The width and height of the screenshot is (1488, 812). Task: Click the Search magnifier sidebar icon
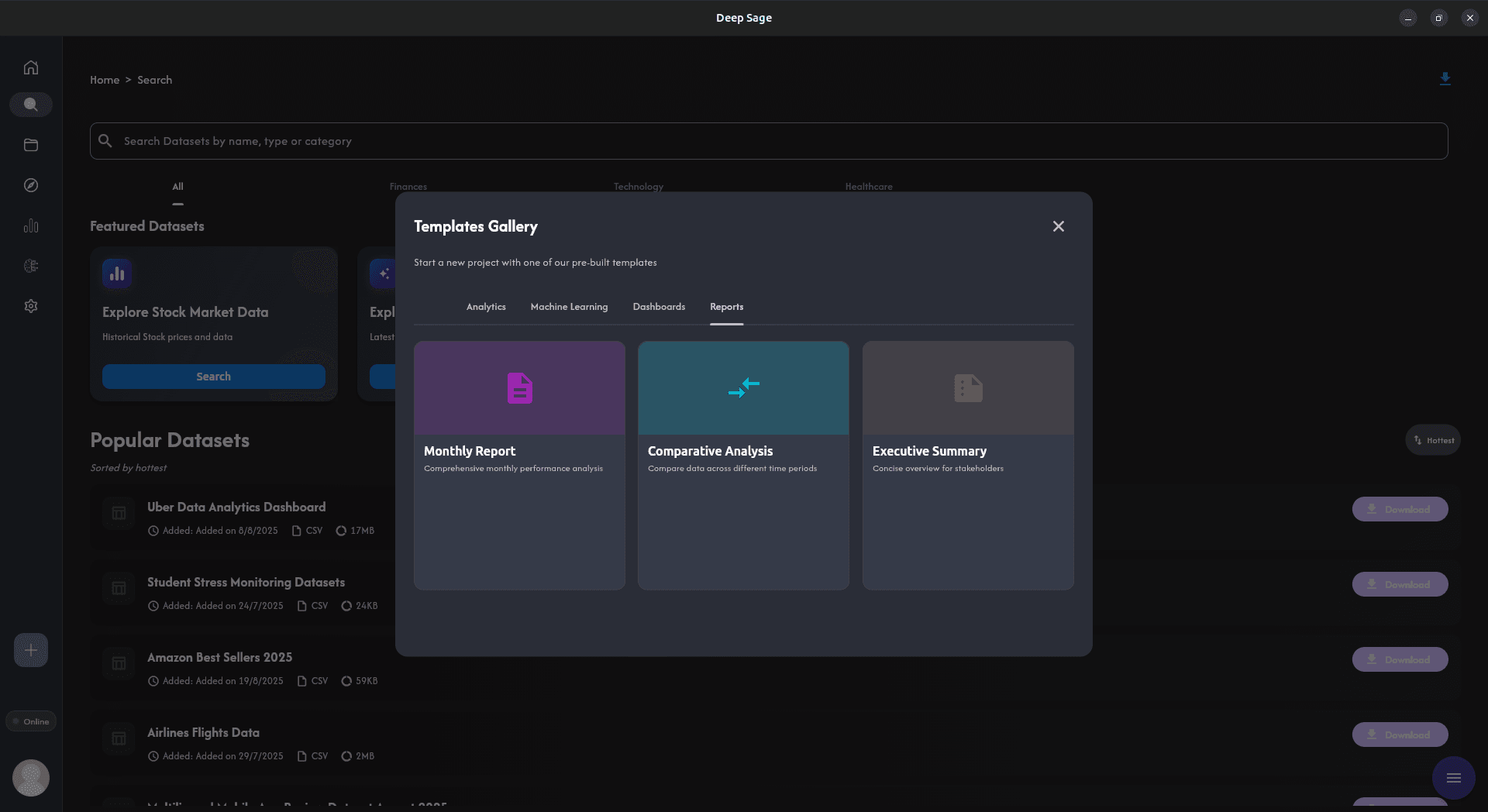coord(31,105)
